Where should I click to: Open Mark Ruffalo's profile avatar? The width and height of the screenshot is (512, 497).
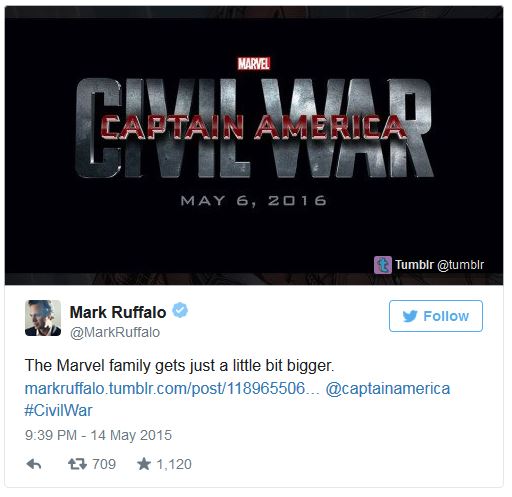click(x=43, y=318)
